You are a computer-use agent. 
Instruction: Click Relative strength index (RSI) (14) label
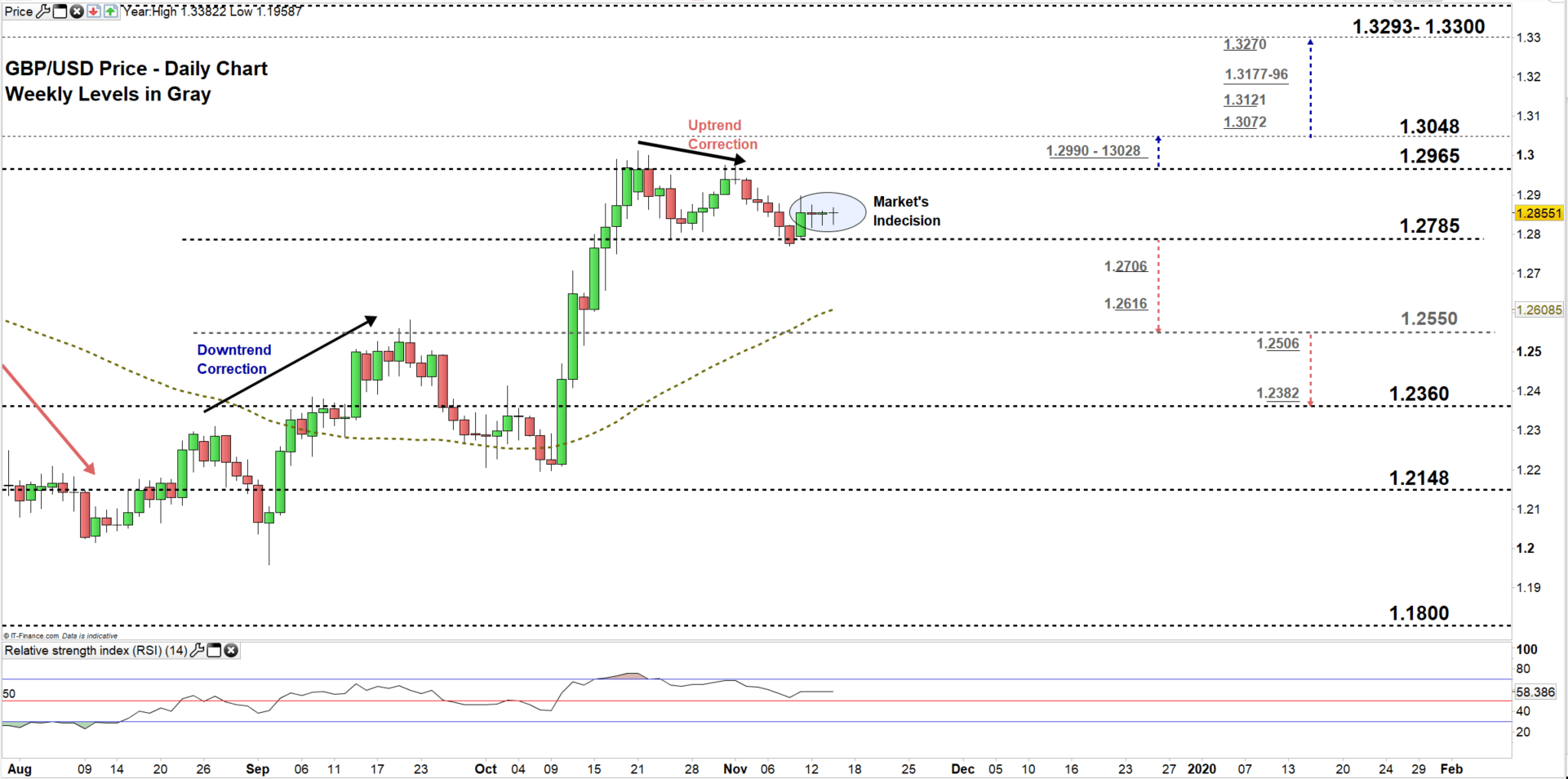96,651
